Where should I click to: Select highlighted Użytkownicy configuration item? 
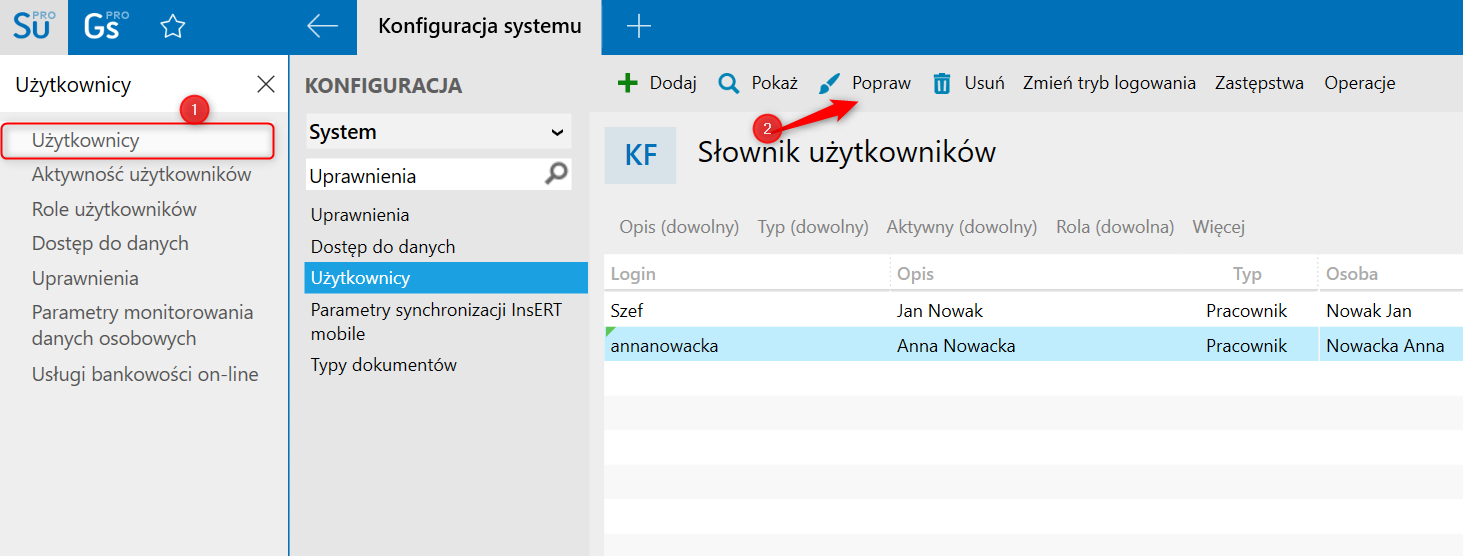[446, 277]
